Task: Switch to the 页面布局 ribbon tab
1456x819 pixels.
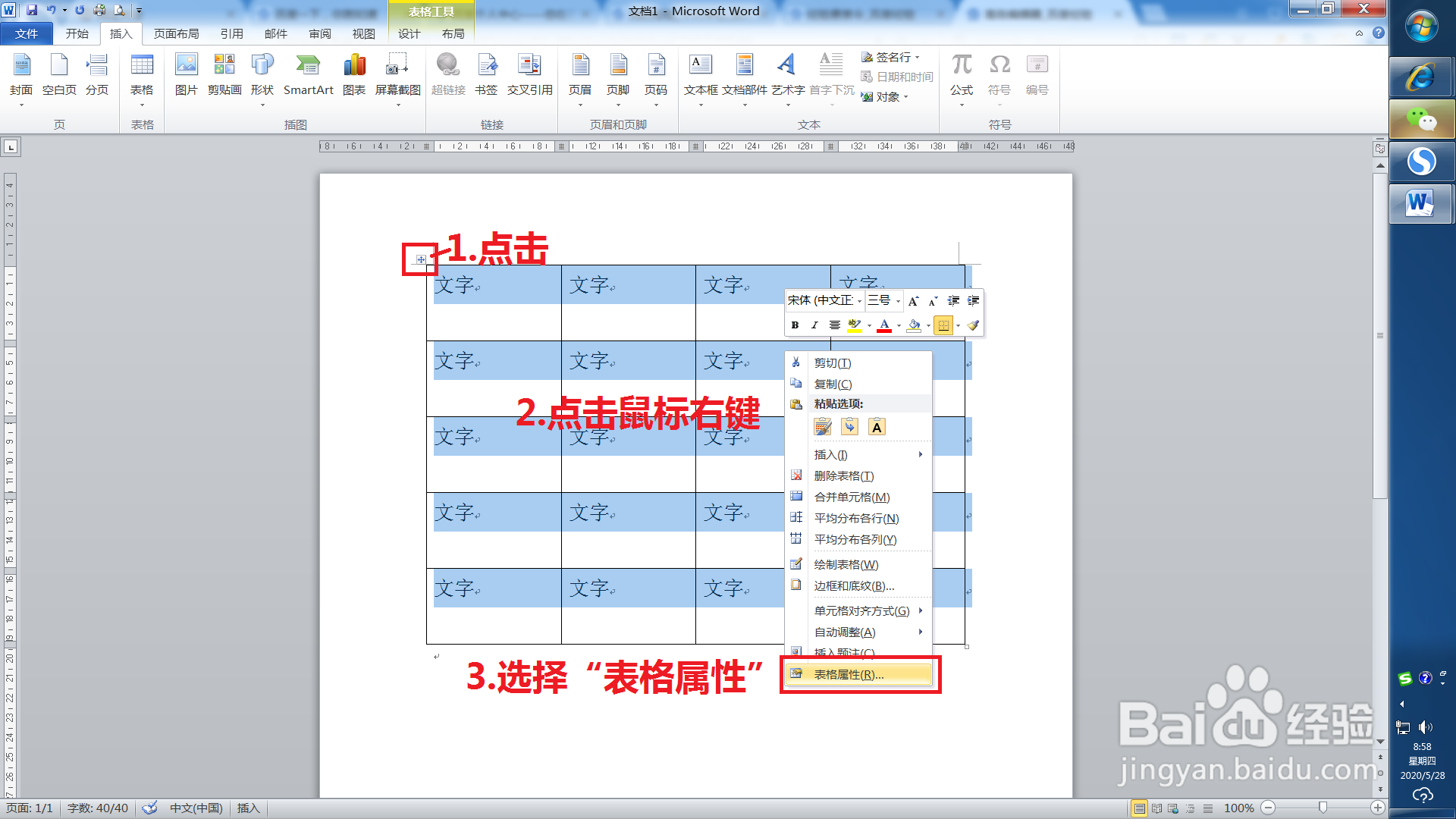Action: click(176, 33)
